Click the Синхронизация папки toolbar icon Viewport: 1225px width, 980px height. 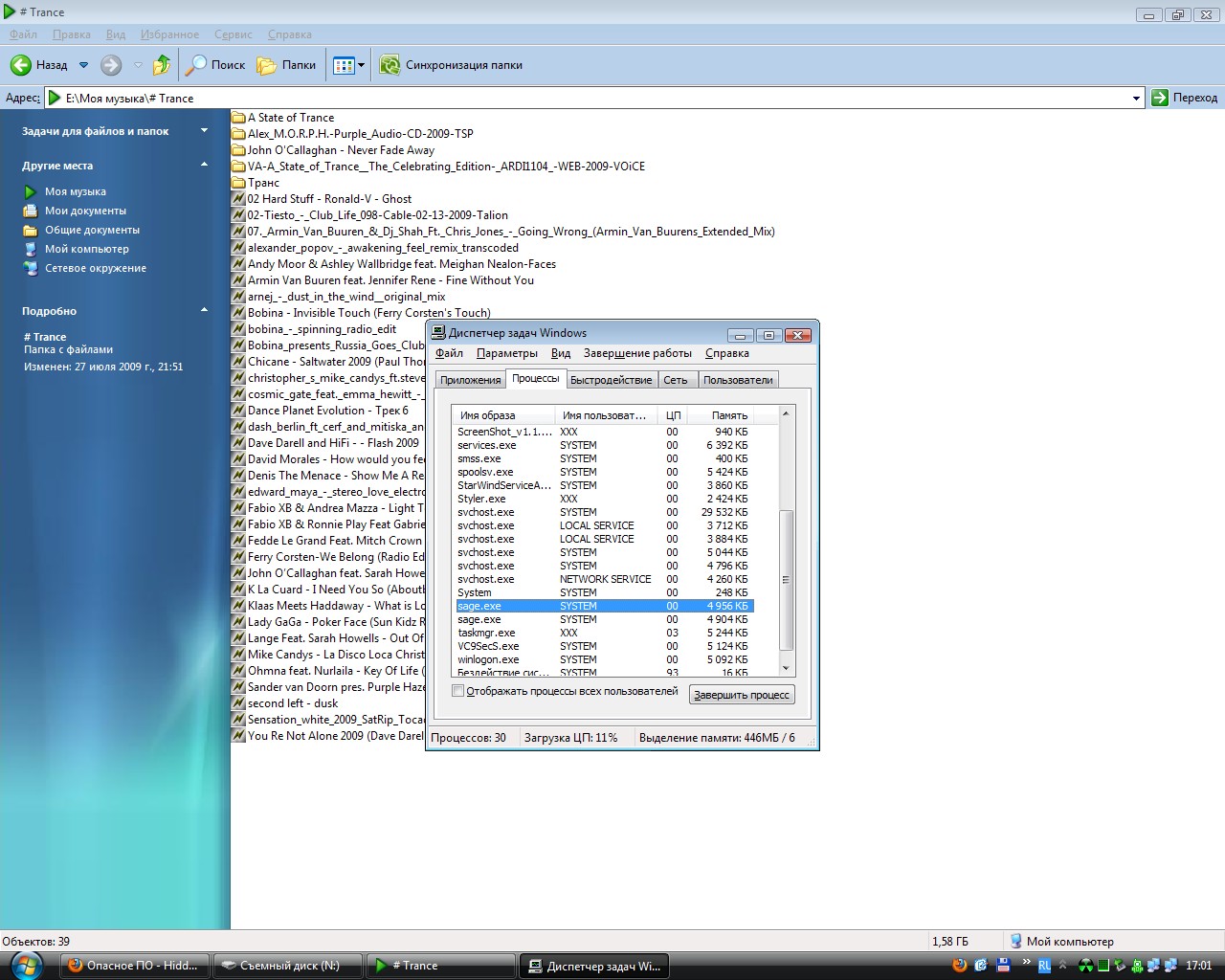390,65
